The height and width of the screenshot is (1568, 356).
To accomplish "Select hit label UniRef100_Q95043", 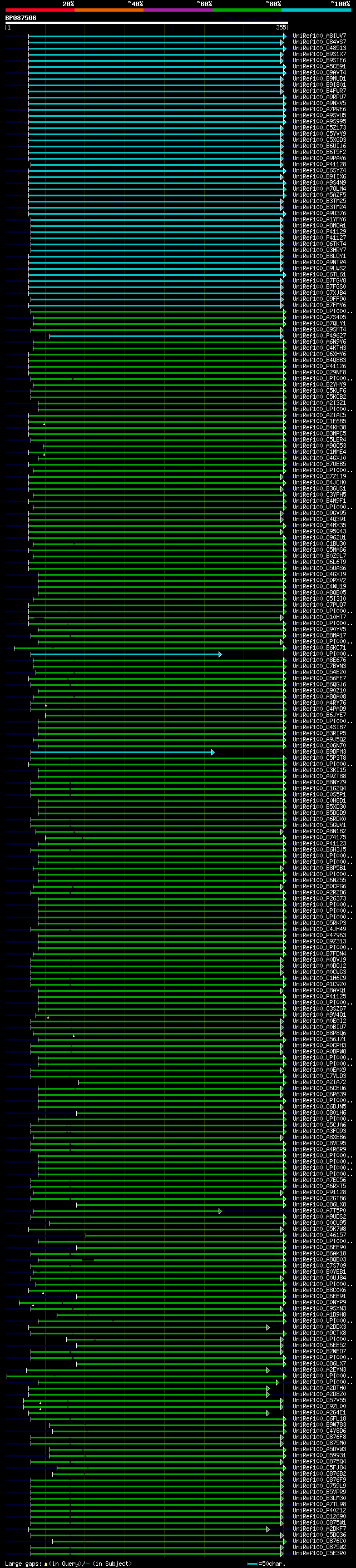I will 319,531.
